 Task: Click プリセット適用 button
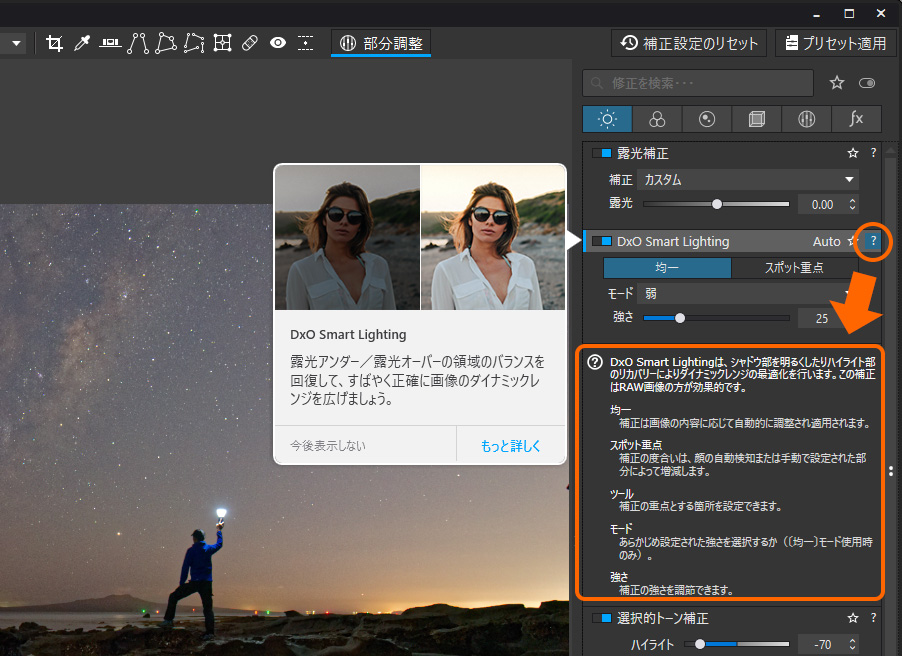836,43
